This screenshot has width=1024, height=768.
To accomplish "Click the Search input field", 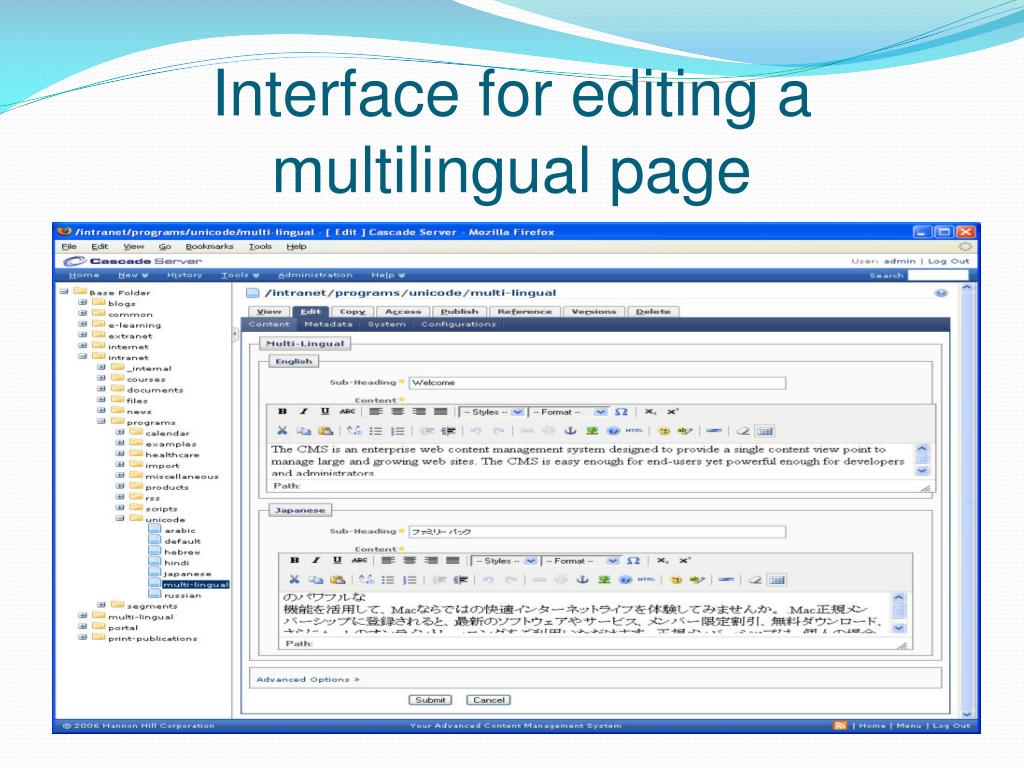I will click(x=938, y=275).
